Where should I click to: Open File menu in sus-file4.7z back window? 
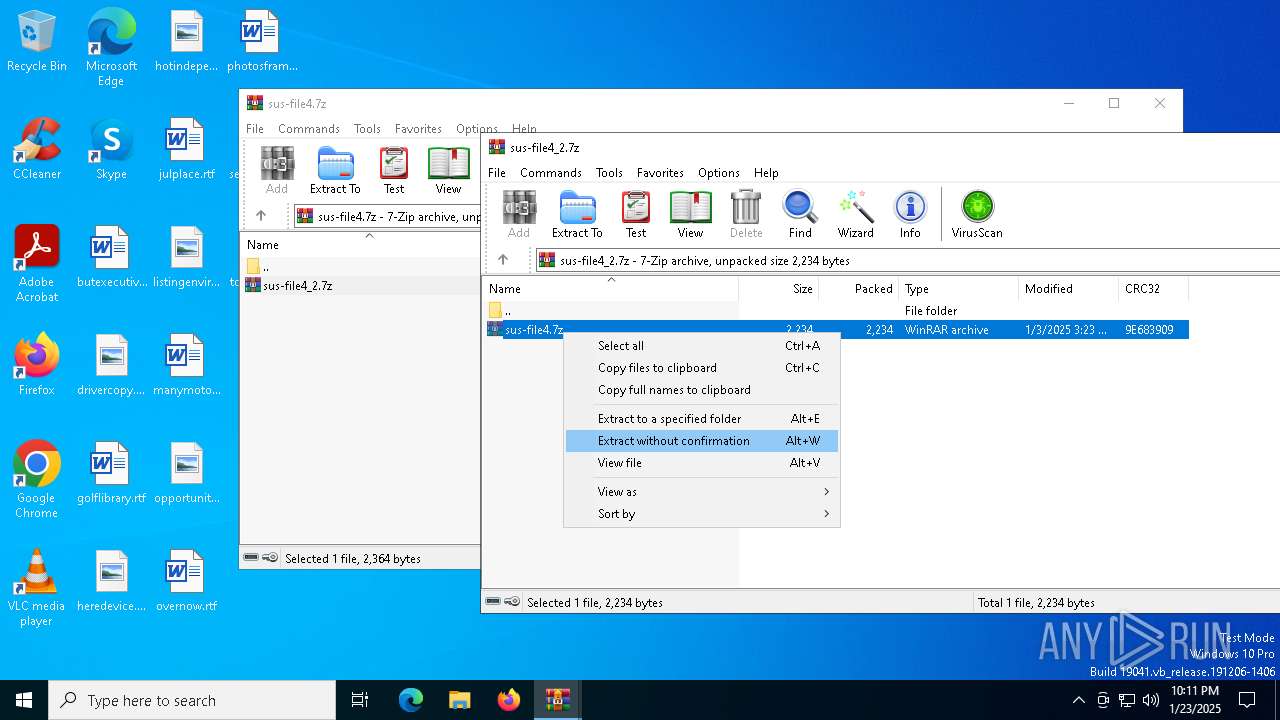[255, 129]
